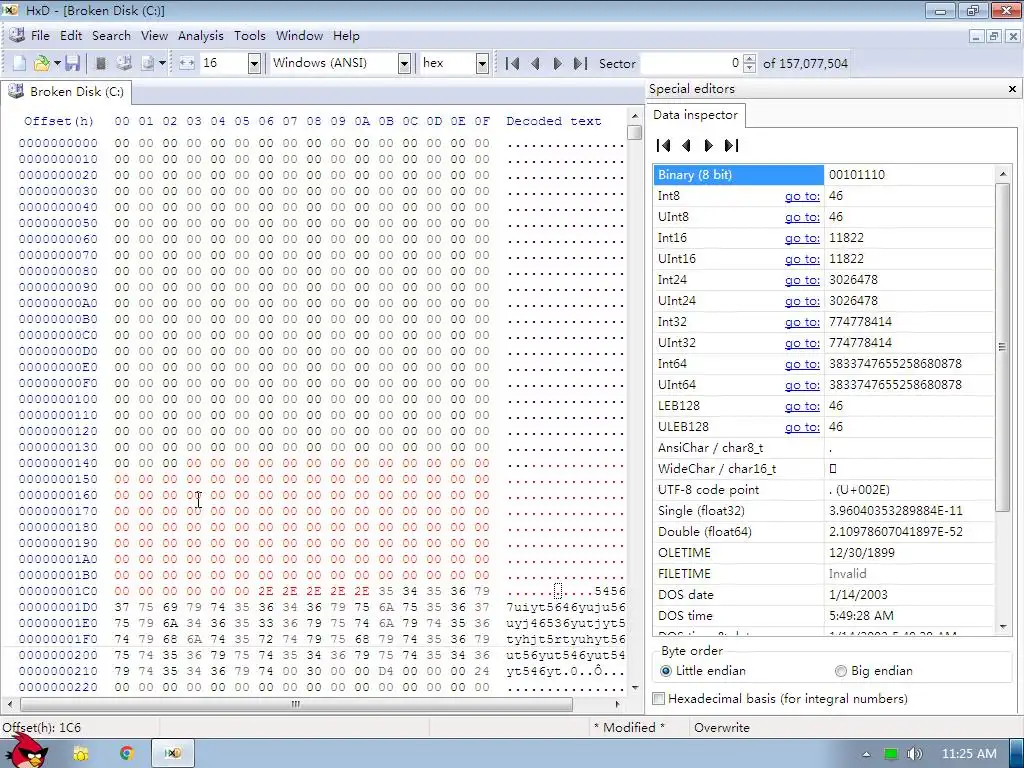Click the hex view horizontal scrollbar
The image size is (1024, 768).
[x=296, y=705]
